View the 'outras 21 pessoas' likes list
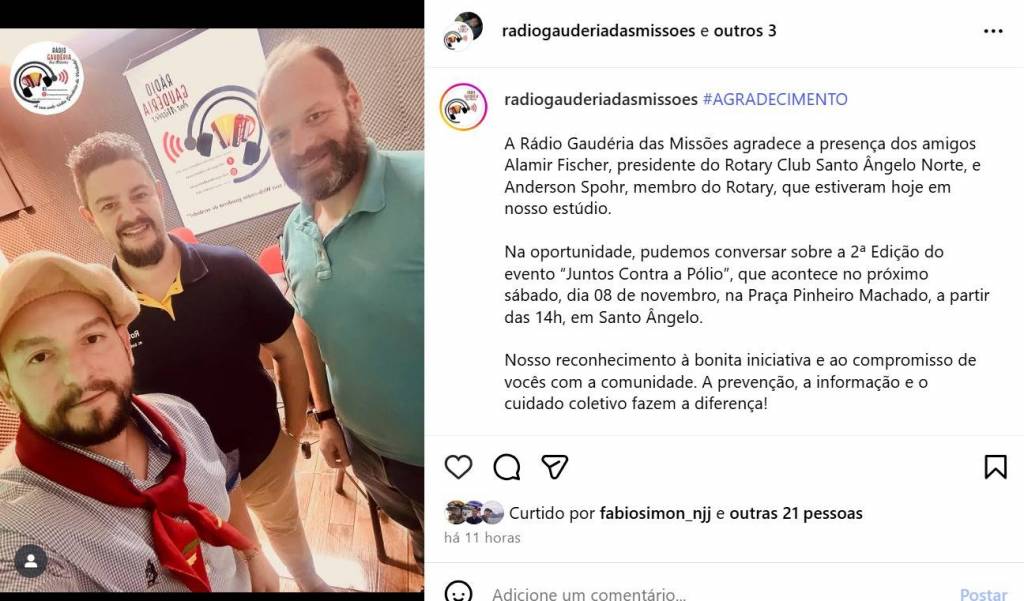The image size is (1024, 601). point(795,513)
